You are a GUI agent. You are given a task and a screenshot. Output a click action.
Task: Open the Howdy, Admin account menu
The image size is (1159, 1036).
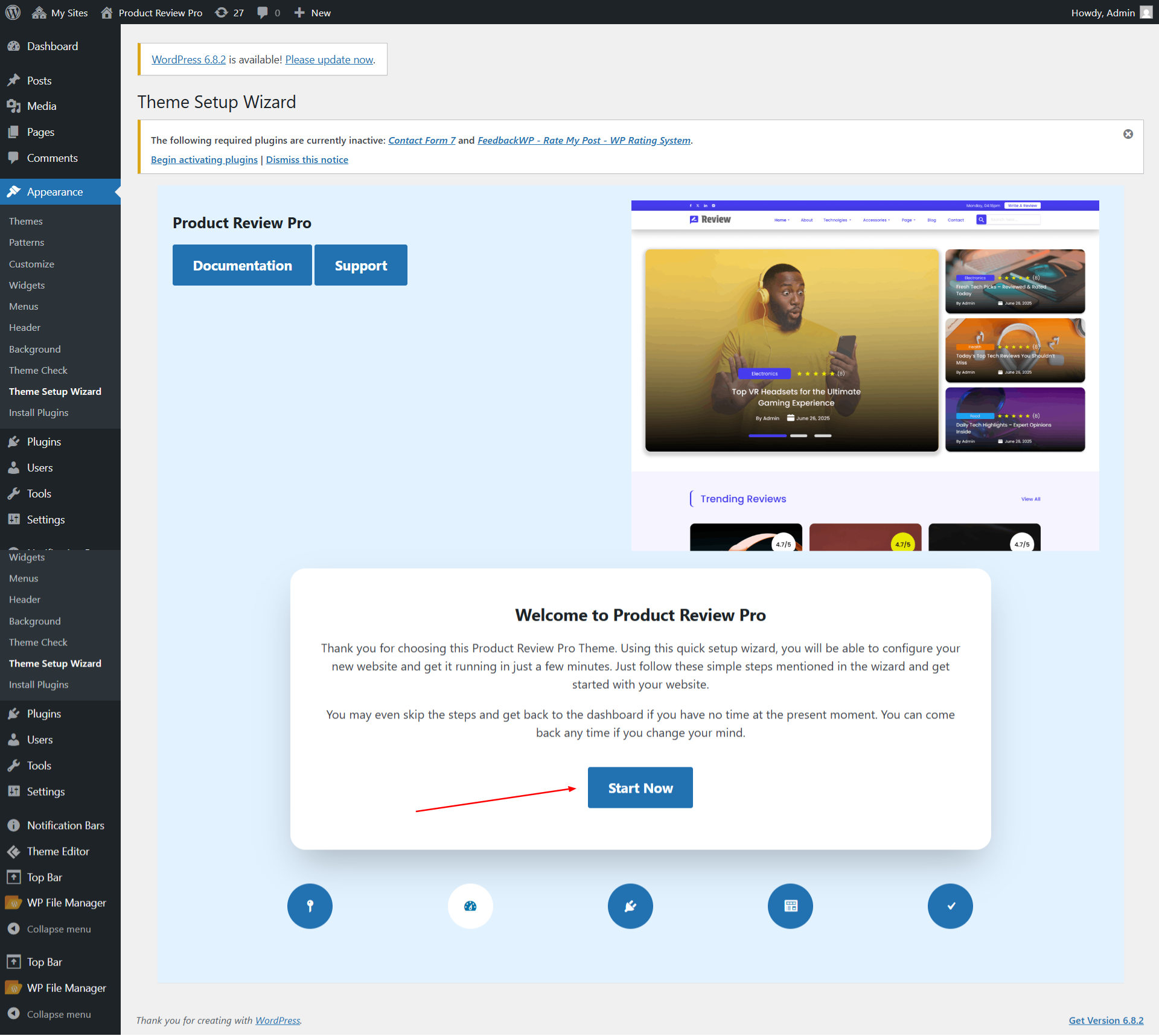pyautogui.click(x=1111, y=13)
